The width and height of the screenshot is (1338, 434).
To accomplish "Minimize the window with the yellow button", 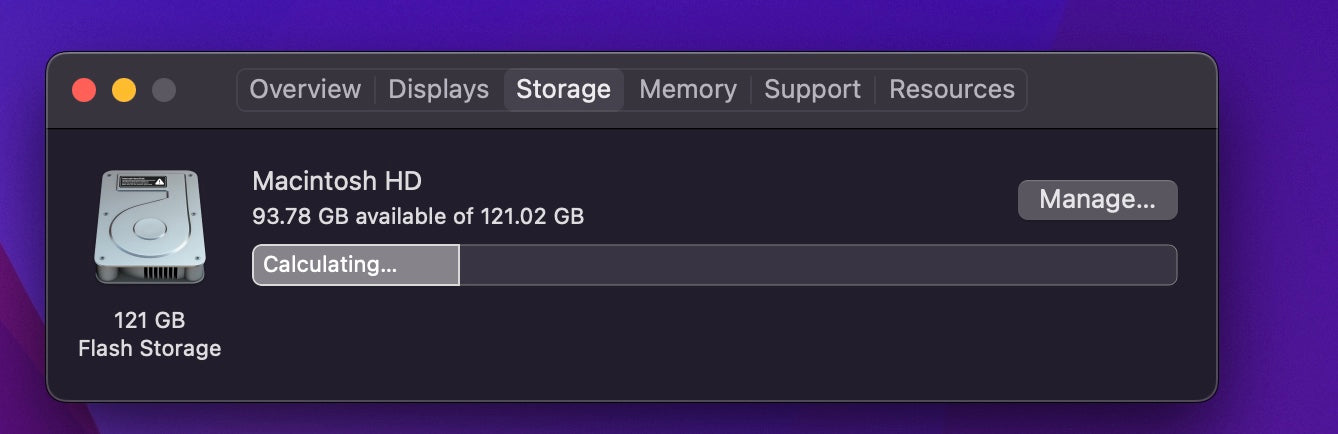I will pos(124,90).
